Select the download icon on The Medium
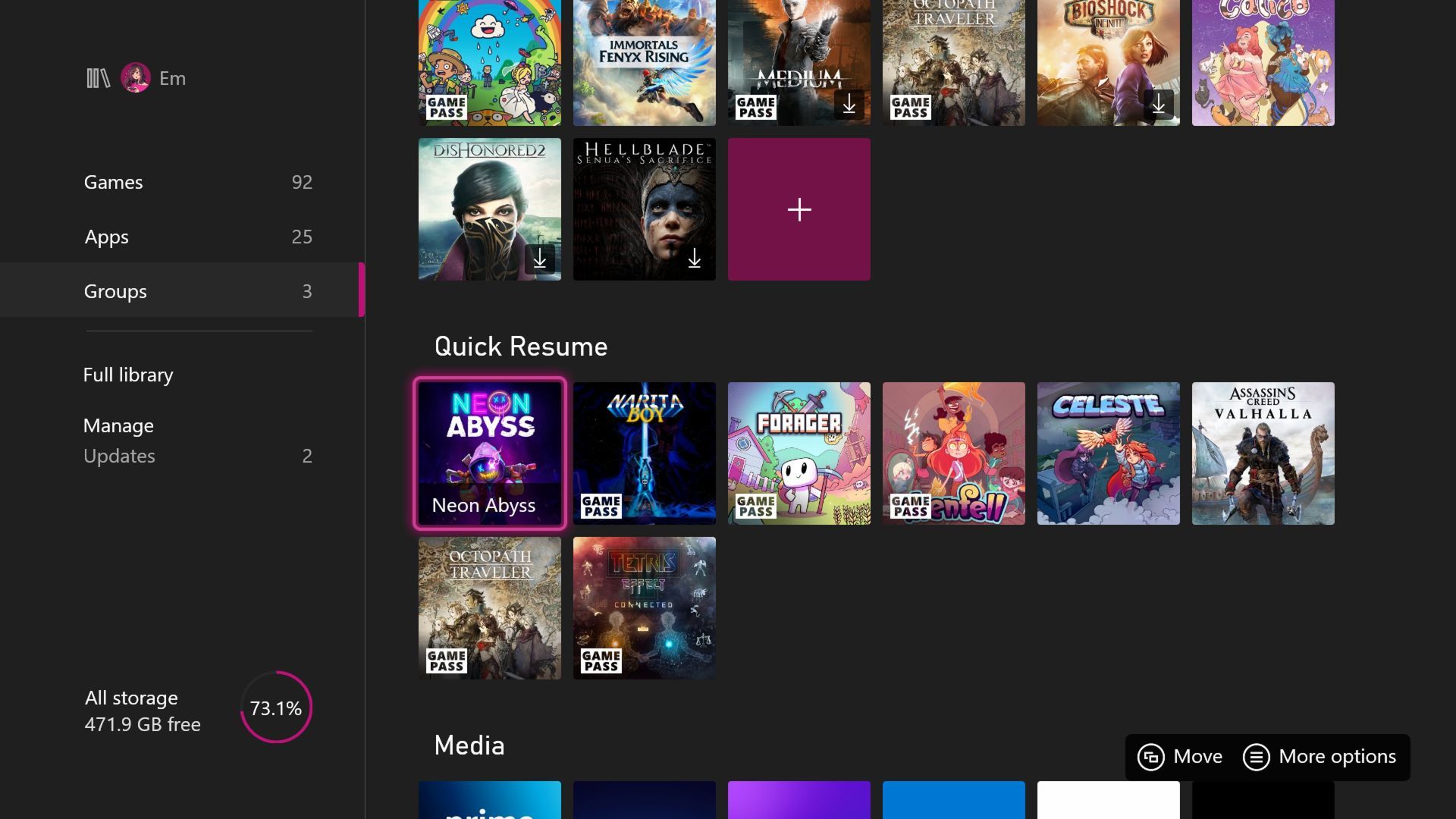This screenshot has height=819, width=1456. pos(849,103)
